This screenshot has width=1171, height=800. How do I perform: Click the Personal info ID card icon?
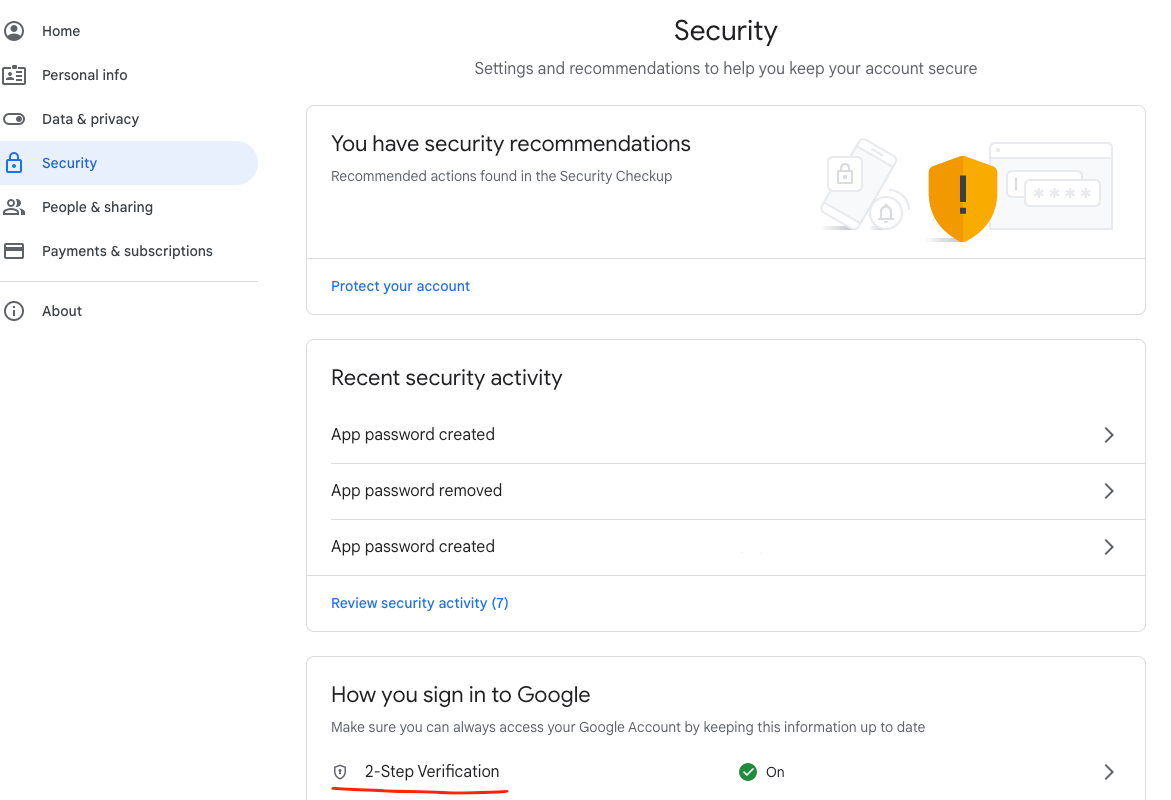tap(14, 75)
